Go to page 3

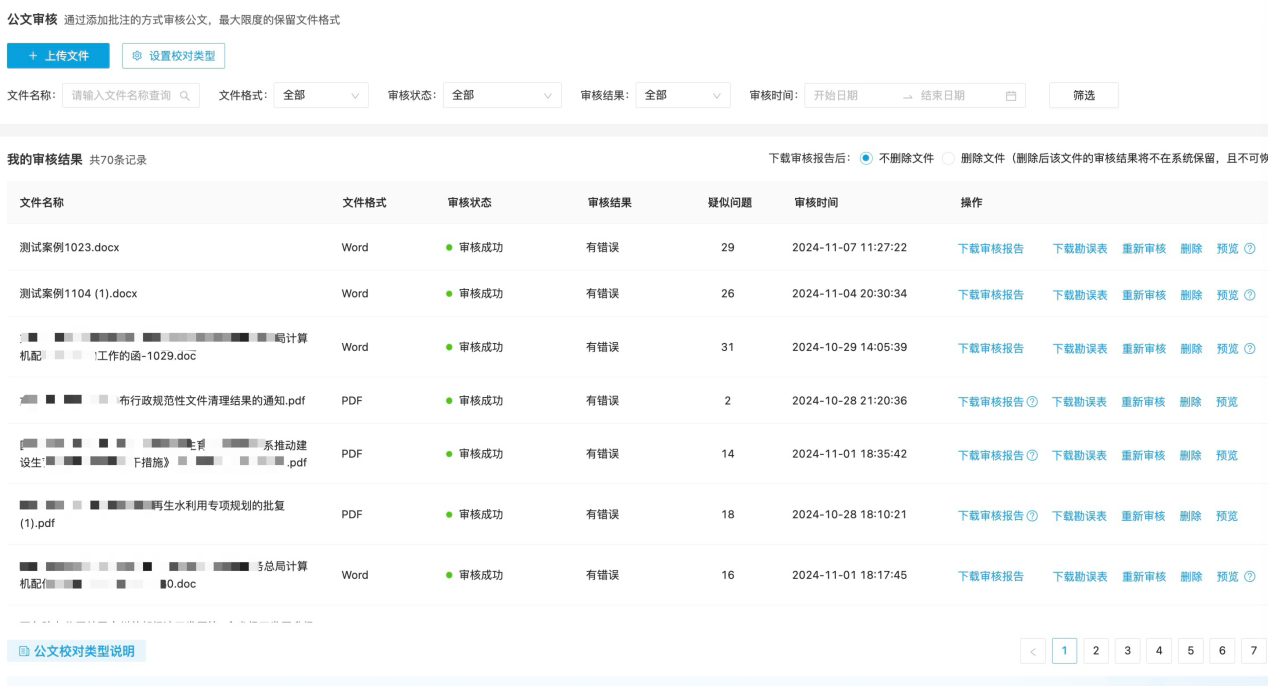coord(1127,651)
